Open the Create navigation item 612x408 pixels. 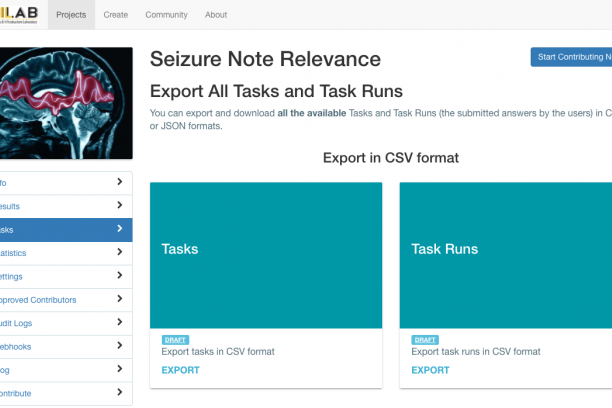coord(116,15)
